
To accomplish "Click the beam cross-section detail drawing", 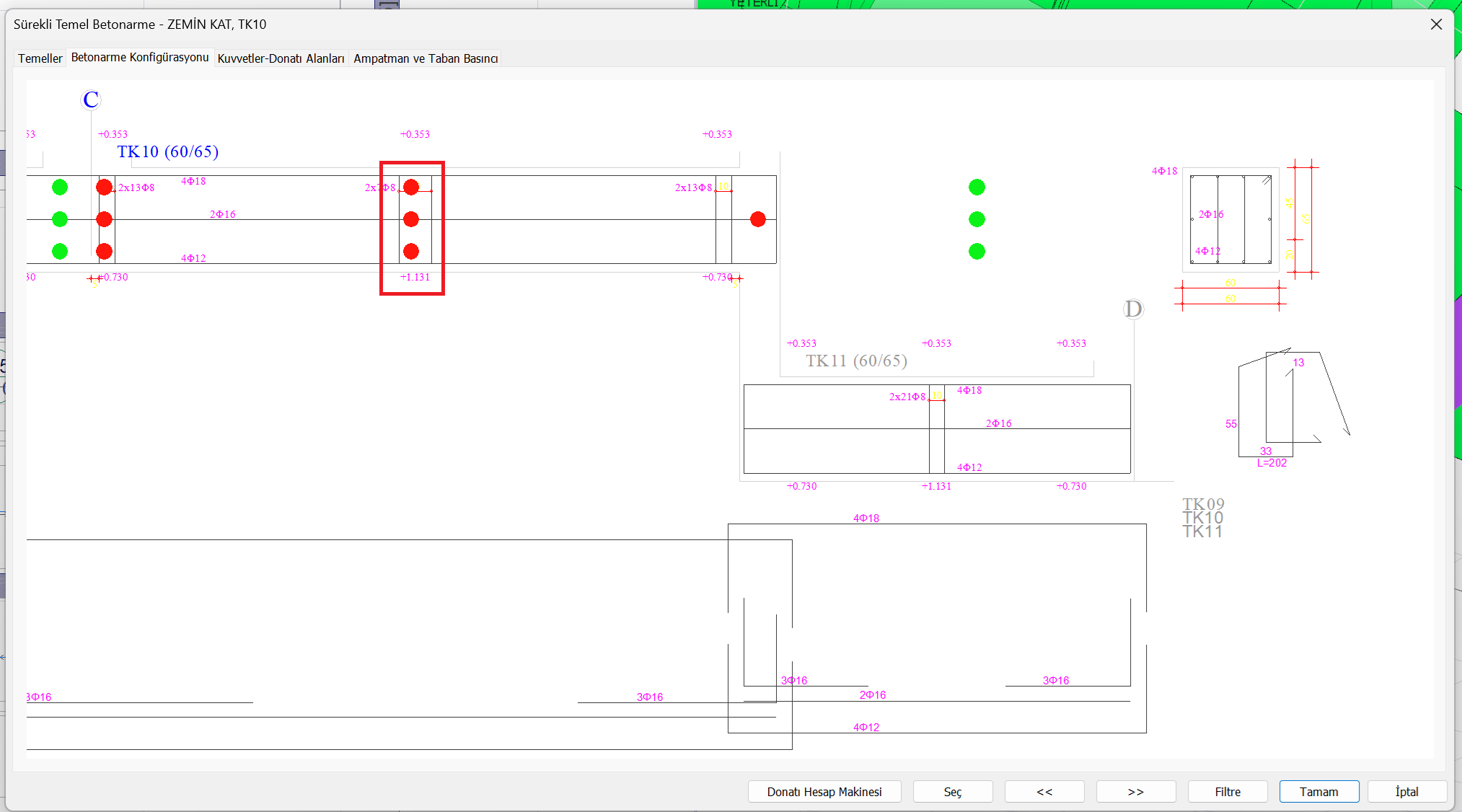I will (1230, 219).
